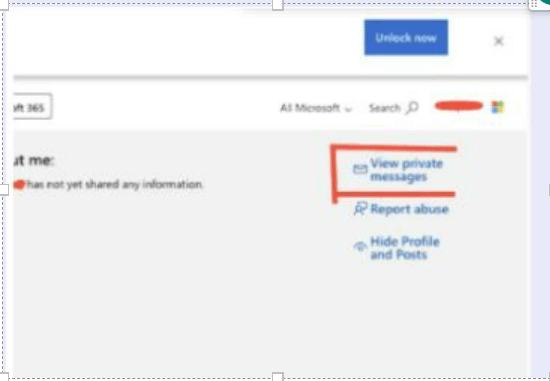The width and height of the screenshot is (550, 381).
Task: Click the colorful Microsoft logo icon
Action: pyautogui.click(x=497, y=107)
